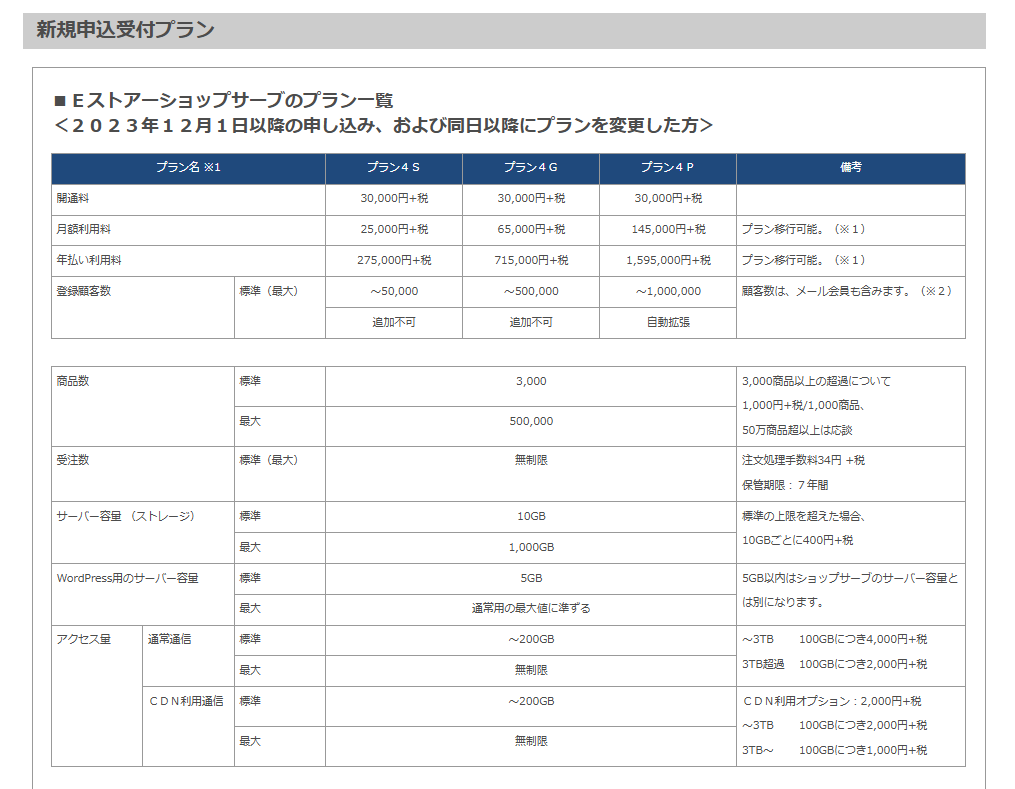Click the 3,000 standard product count
The width and height of the screenshot is (1015, 789).
click(x=531, y=381)
